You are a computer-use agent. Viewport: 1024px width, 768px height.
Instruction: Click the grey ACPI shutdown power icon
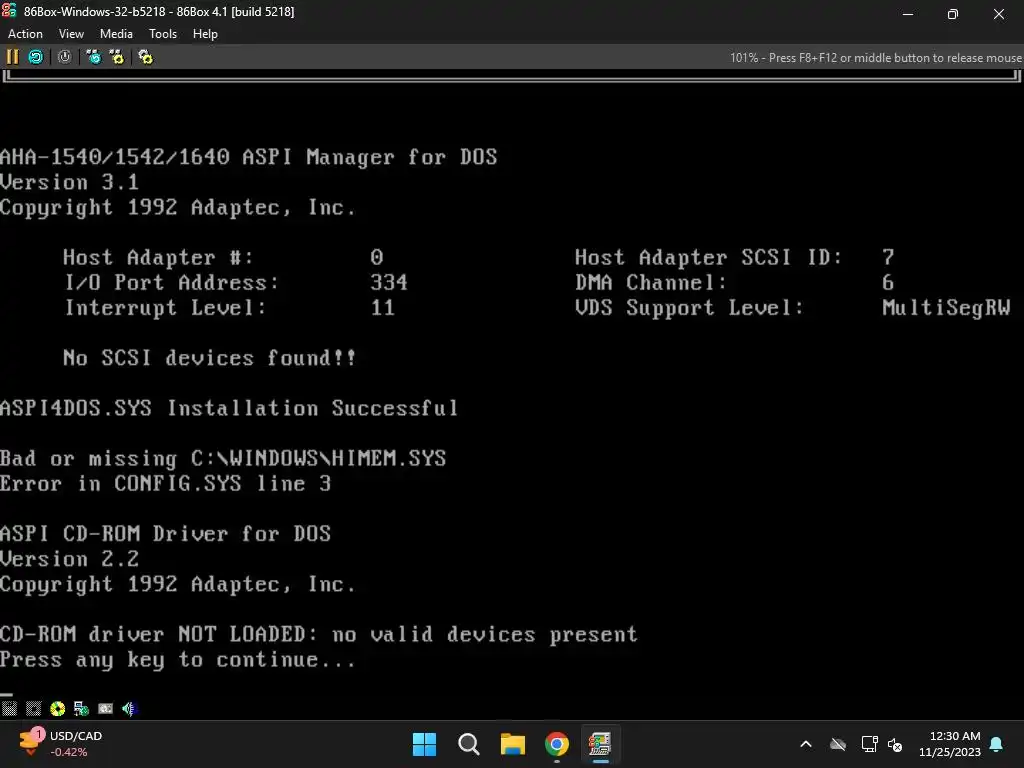[x=64, y=57]
